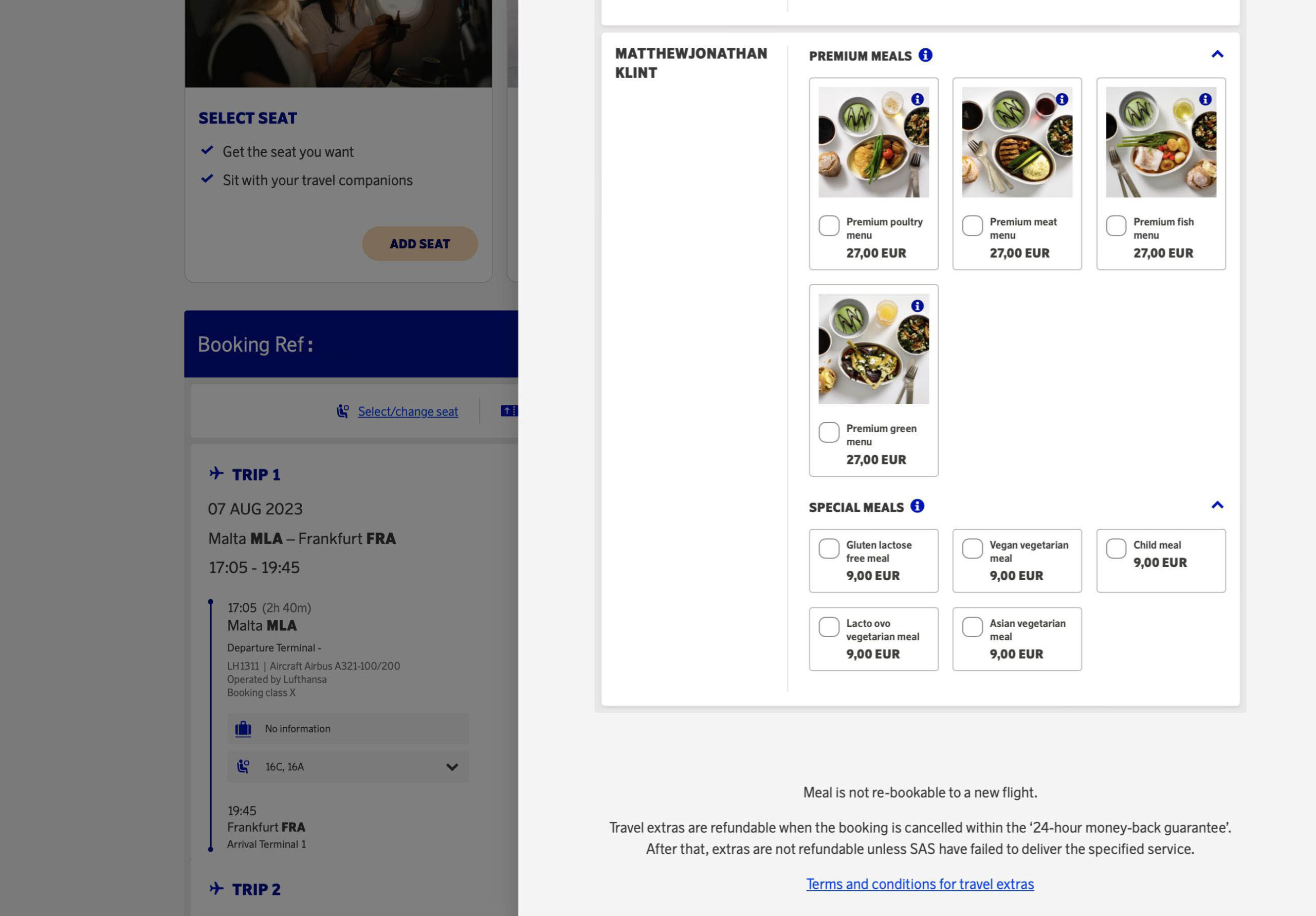Click the ADD SEAT button
Image resolution: width=1316 pixels, height=916 pixels.
[x=420, y=243]
